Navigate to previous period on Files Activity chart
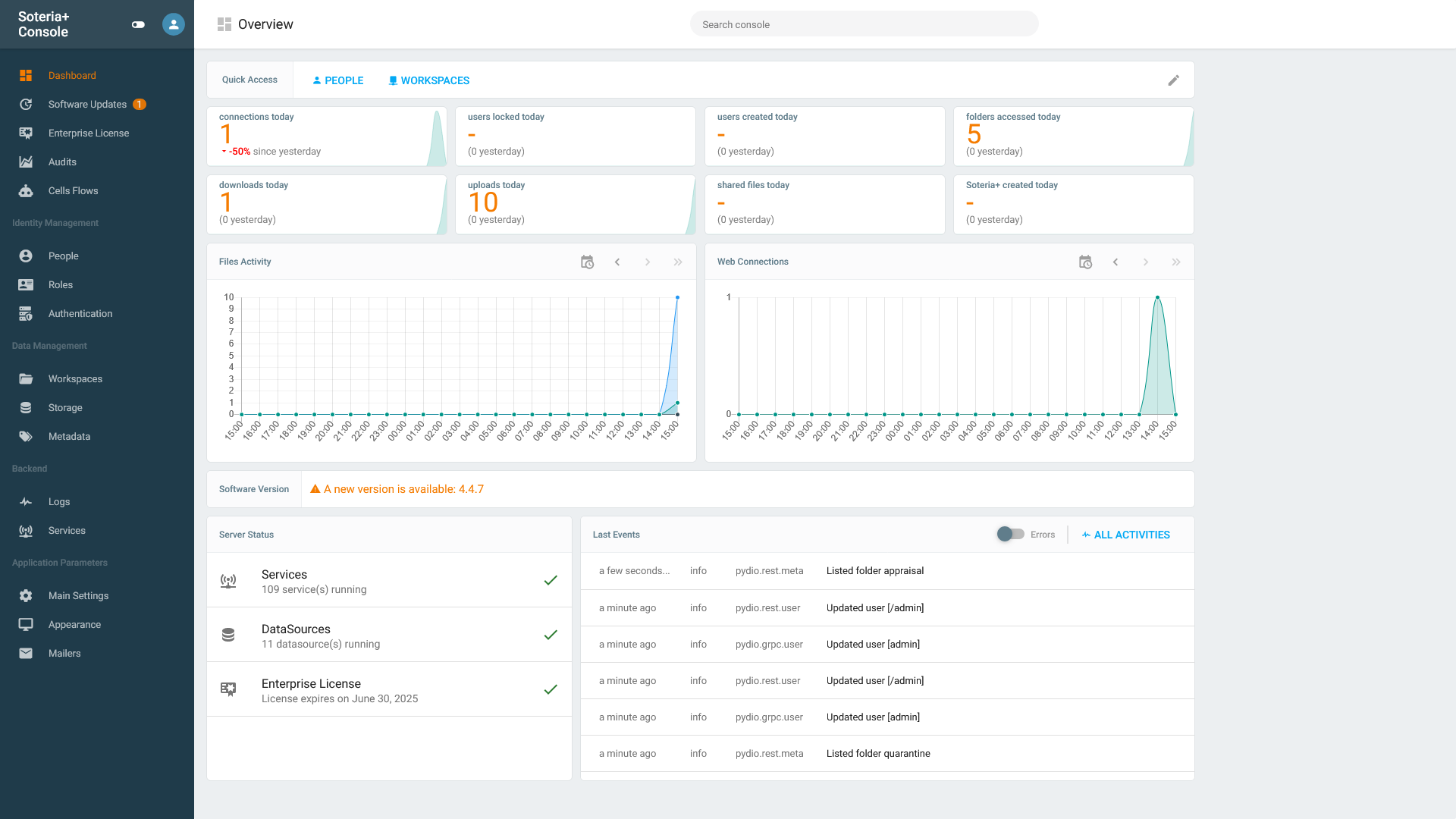Viewport: 1456px width, 819px height. pos(618,262)
